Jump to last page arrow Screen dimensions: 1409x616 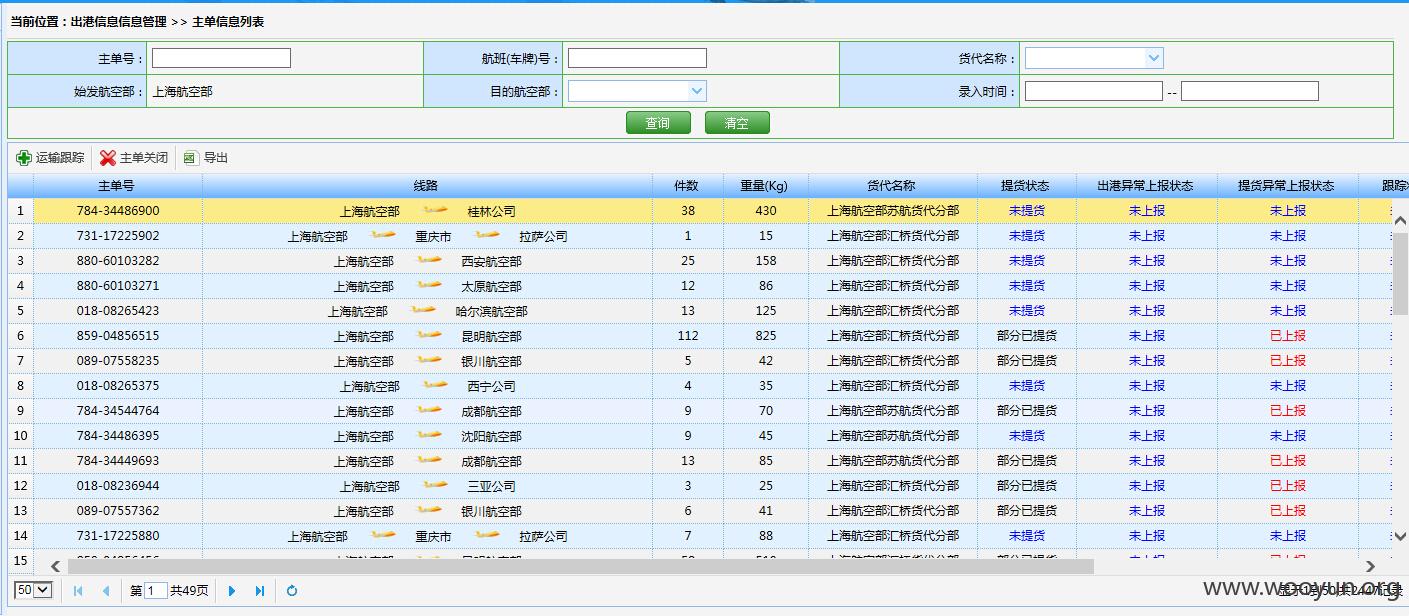[x=260, y=591]
